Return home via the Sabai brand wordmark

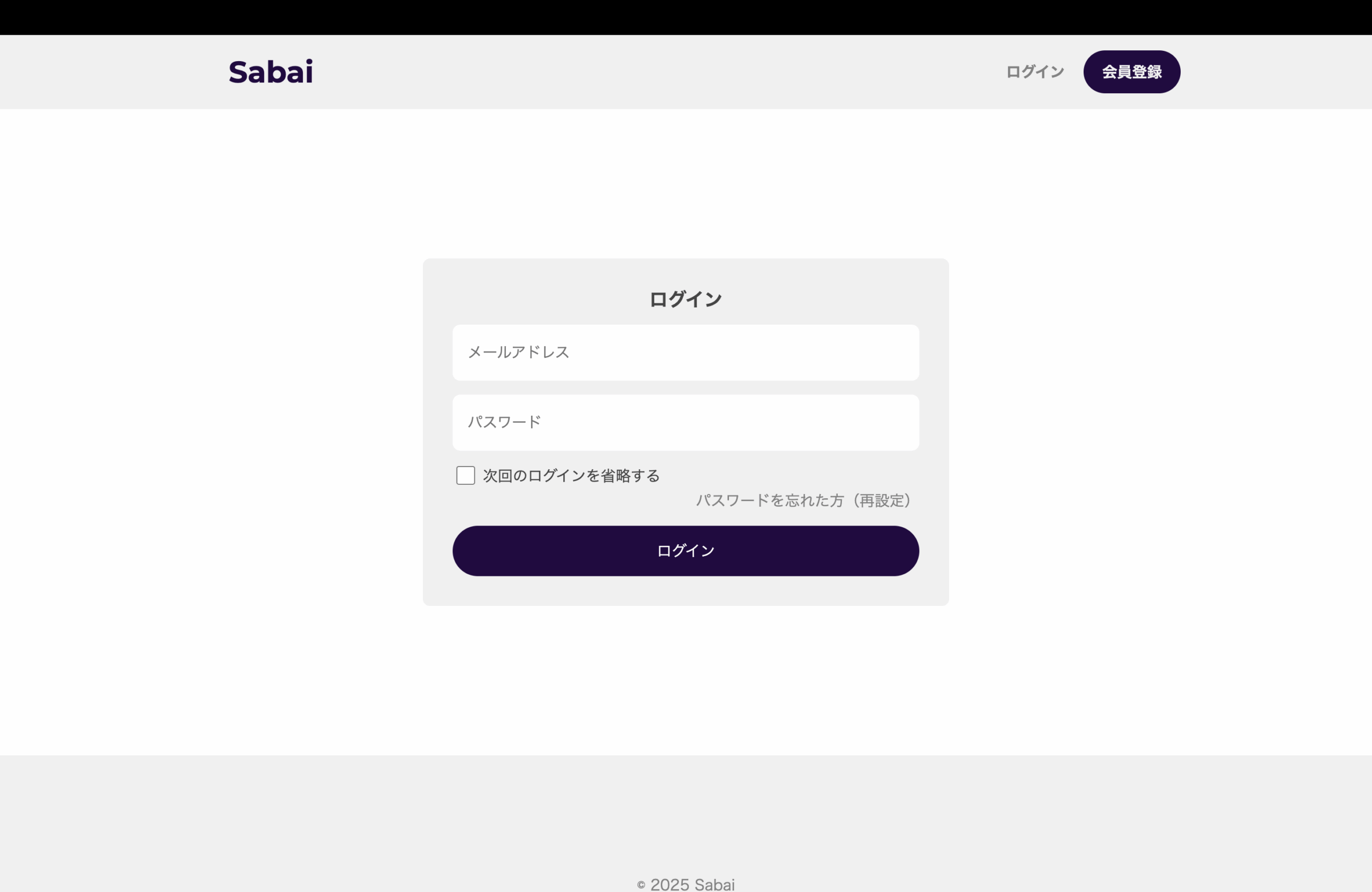(x=270, y=72)
